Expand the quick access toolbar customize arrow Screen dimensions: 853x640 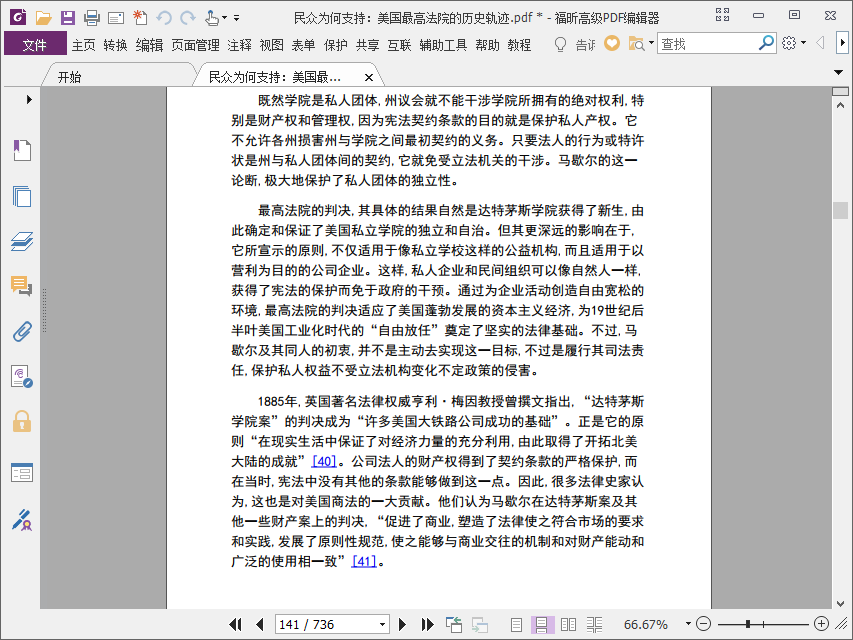237,18
